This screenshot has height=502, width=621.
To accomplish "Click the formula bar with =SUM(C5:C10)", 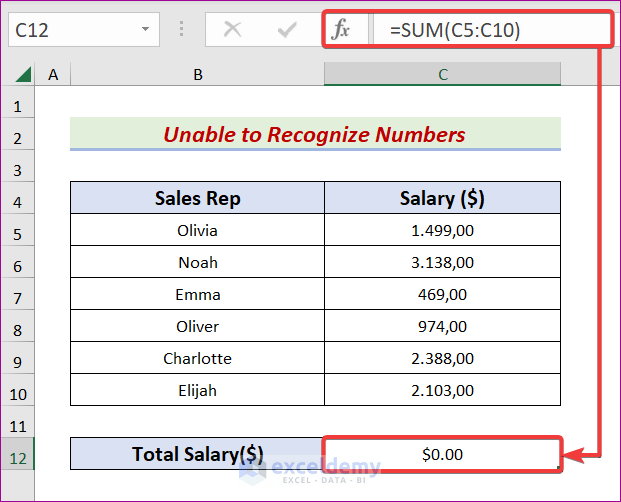I will 490,30.
